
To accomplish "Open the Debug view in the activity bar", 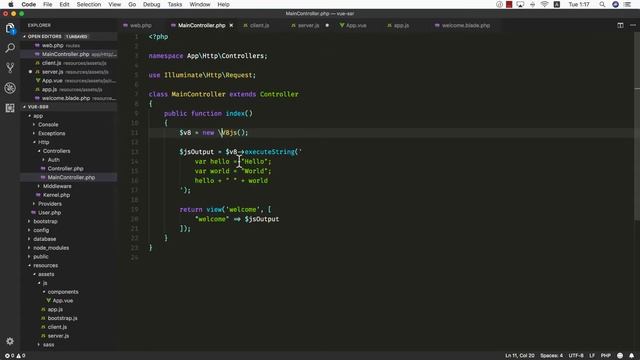I will (10, 88).
